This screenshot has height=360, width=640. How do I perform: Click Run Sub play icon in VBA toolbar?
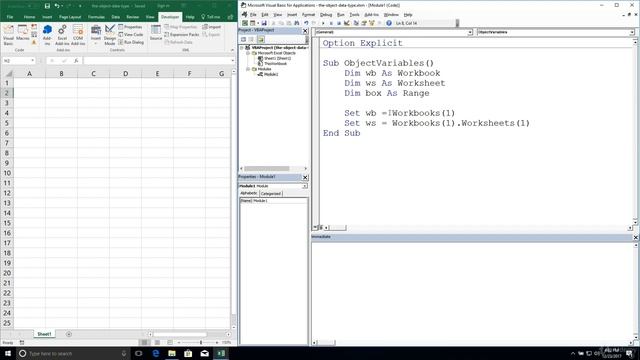click(x=323, y=23)
